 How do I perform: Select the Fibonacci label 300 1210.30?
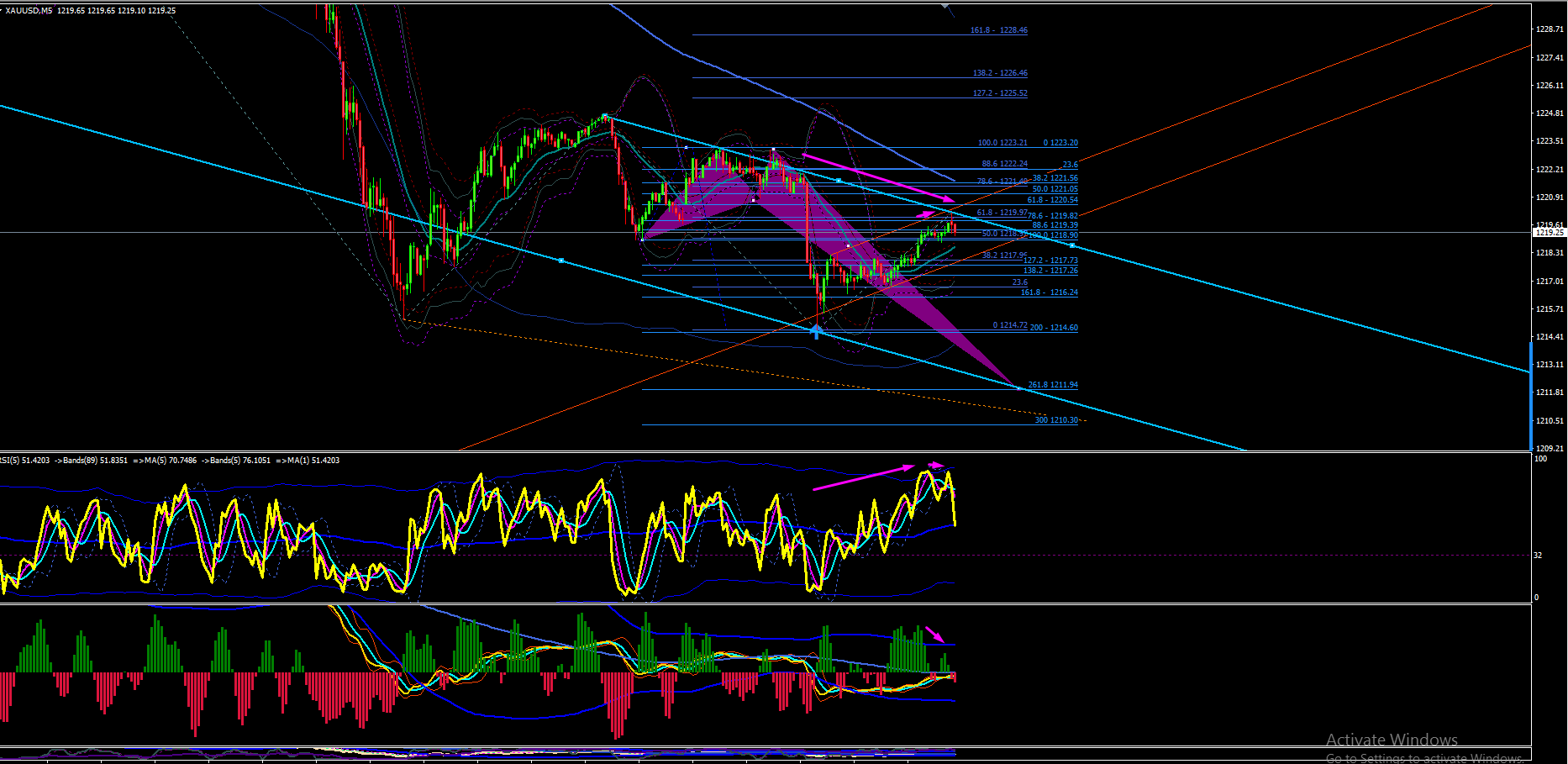(x=1056, y=420)
